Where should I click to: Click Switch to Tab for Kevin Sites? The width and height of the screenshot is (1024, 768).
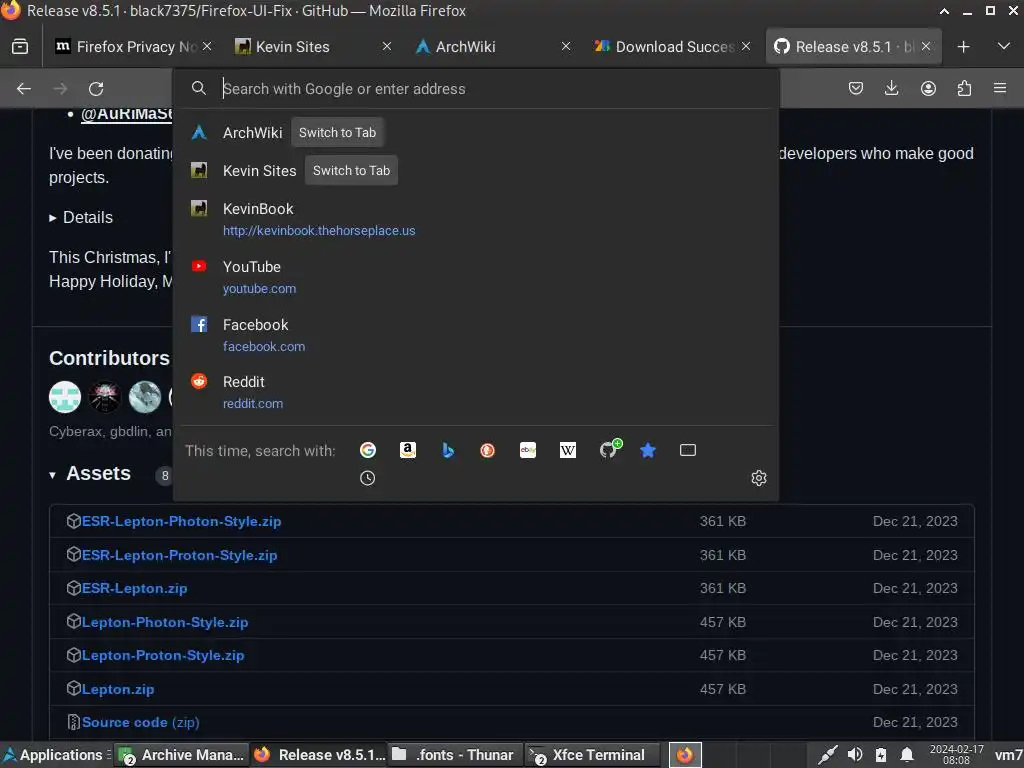point(351,170)
